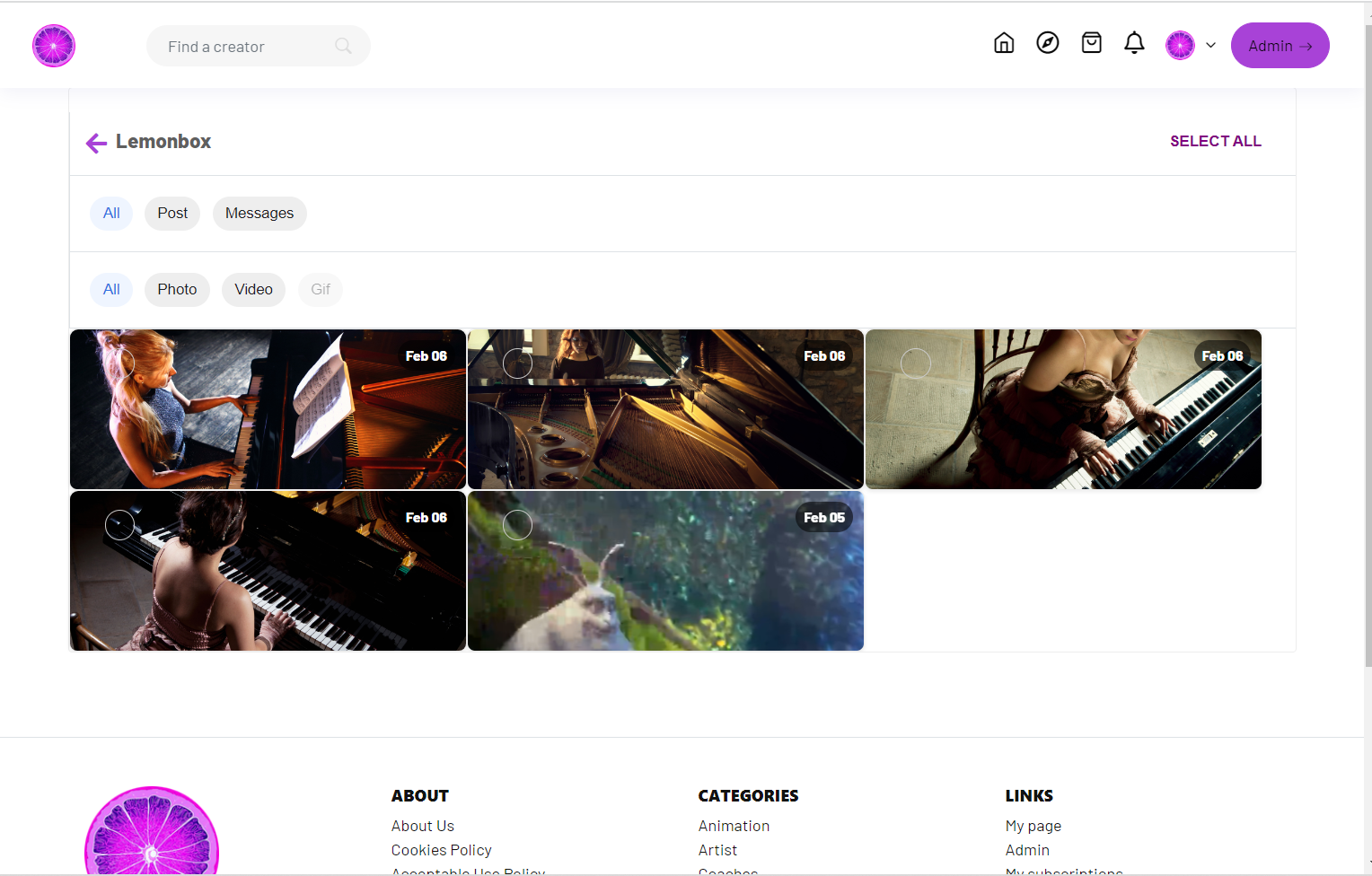Click the Feb 05 date badge
Viewport: 1372px width, 876px height.
824,518
